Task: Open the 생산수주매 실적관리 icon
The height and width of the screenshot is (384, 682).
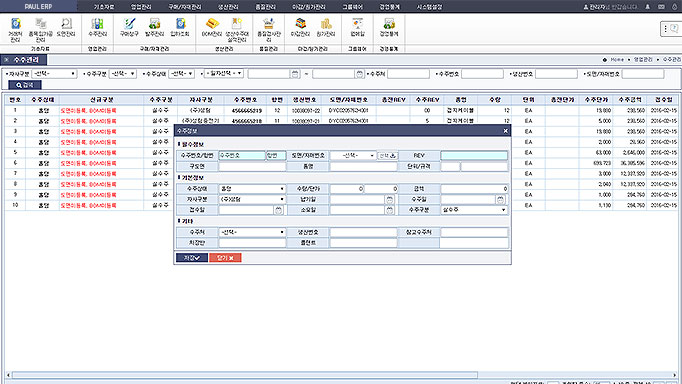Action: tap(237, 23)
